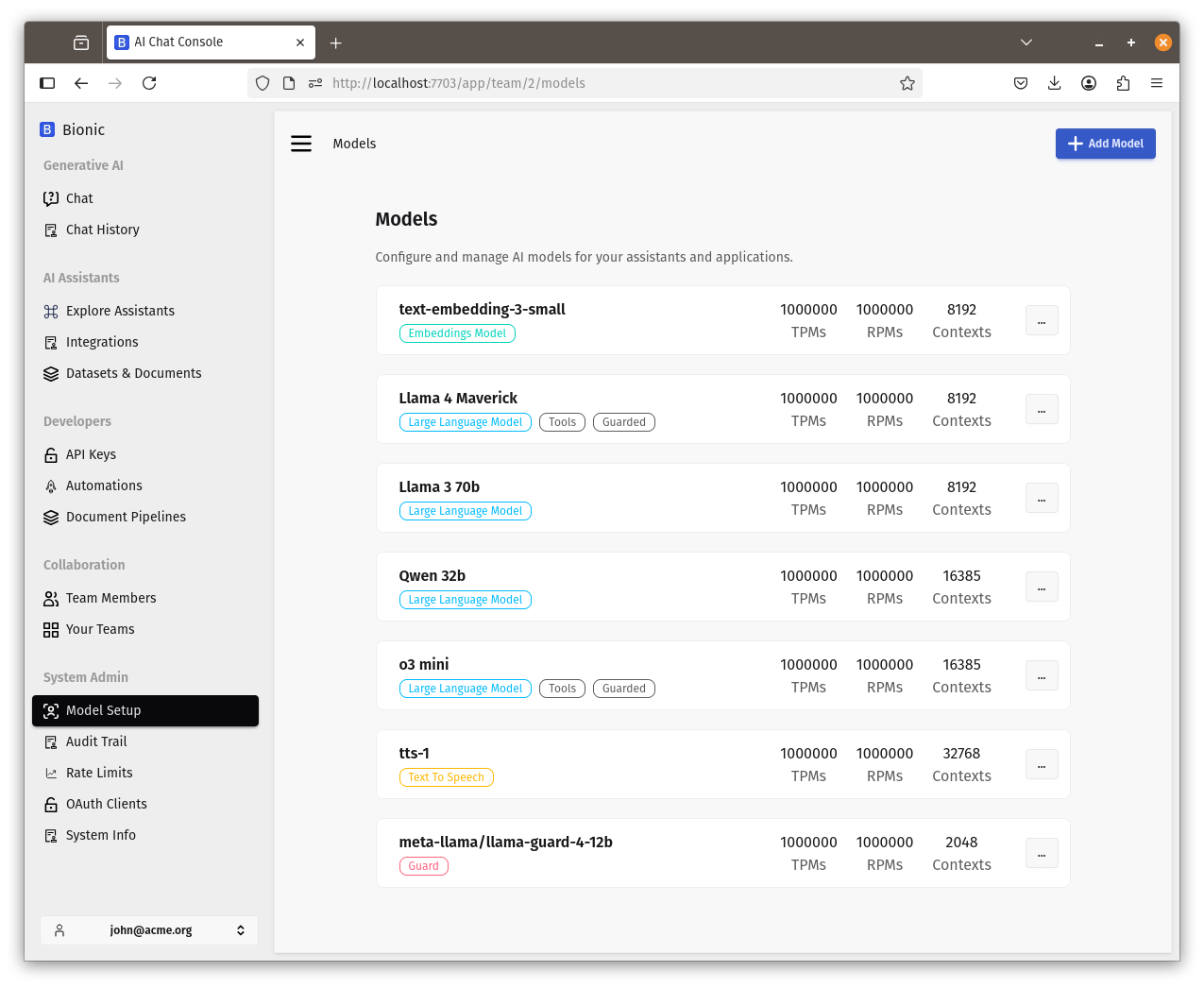Click the Rate Limits chart icon
The image size is (1204, 988).
[x=51, y=774]
